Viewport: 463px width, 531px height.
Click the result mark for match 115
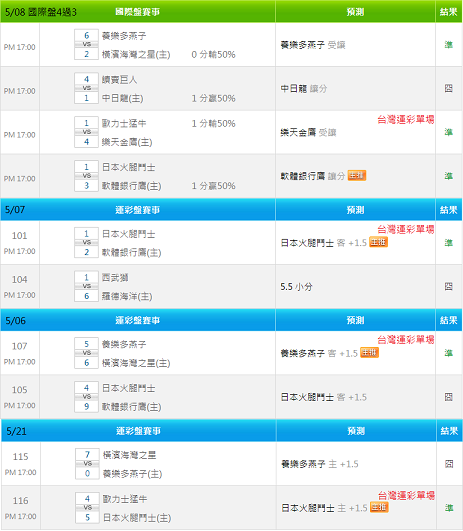coord(449,464)
